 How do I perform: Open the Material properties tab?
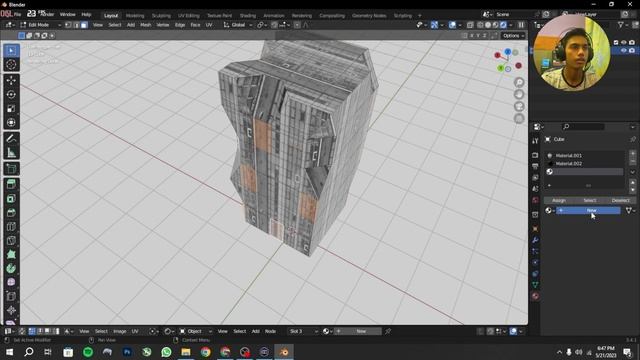pos(535,296)
